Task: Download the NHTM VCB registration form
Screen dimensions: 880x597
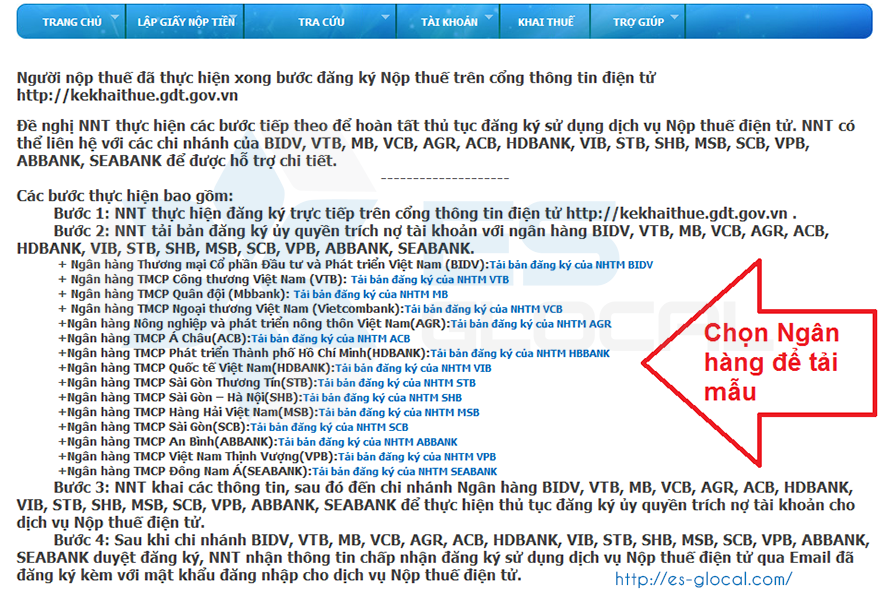Action: (x=483, y=309)
